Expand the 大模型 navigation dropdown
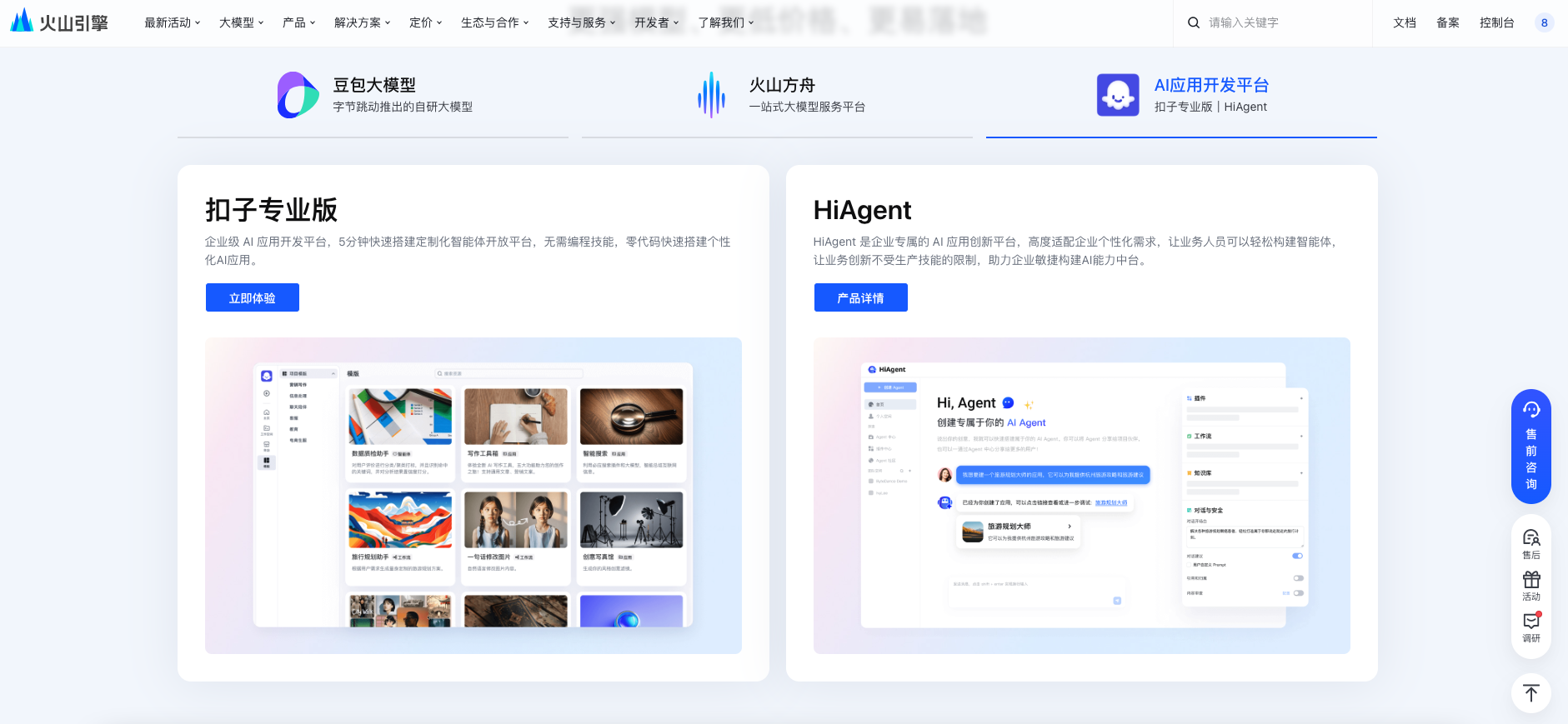The height and width of the screenshot is (724, 1568). [241, 22]
